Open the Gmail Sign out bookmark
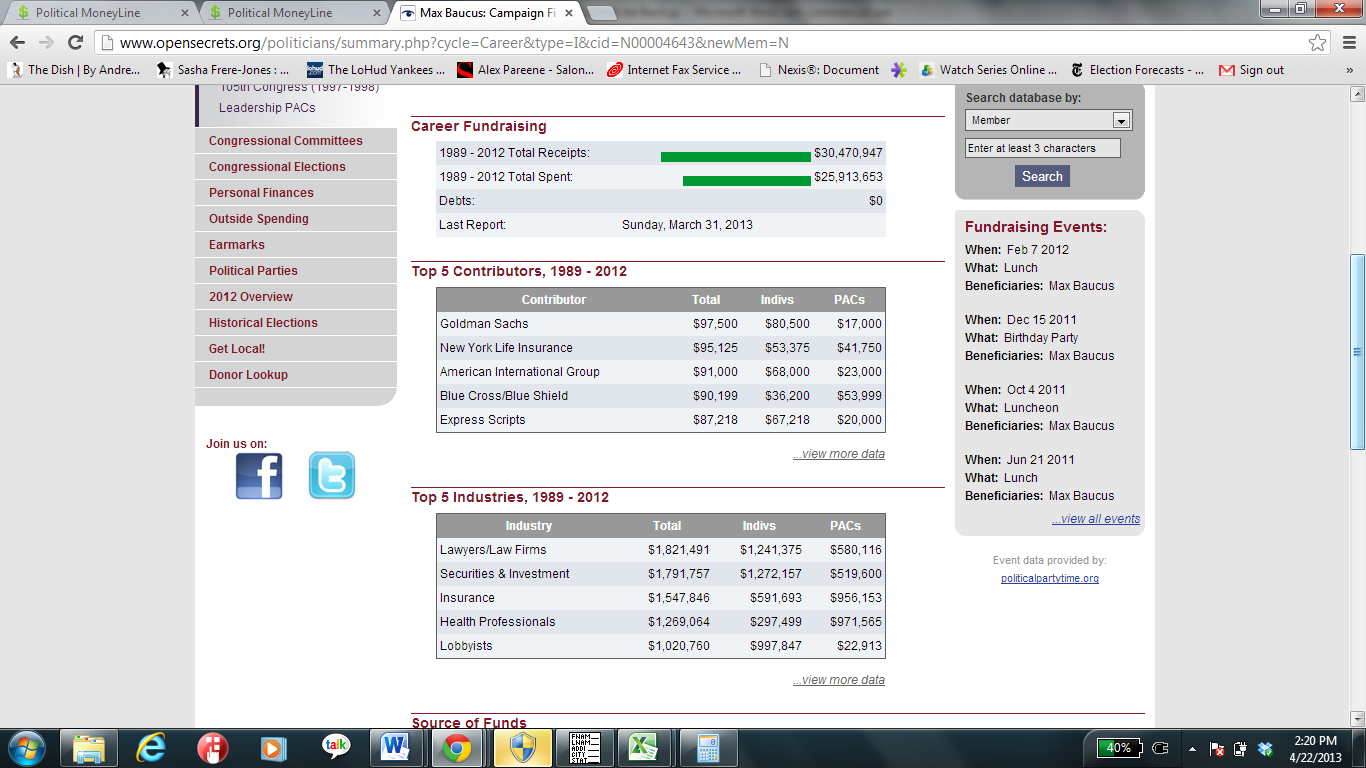This screenshot has width=1366, height=768. click(x=1251, y=70)
